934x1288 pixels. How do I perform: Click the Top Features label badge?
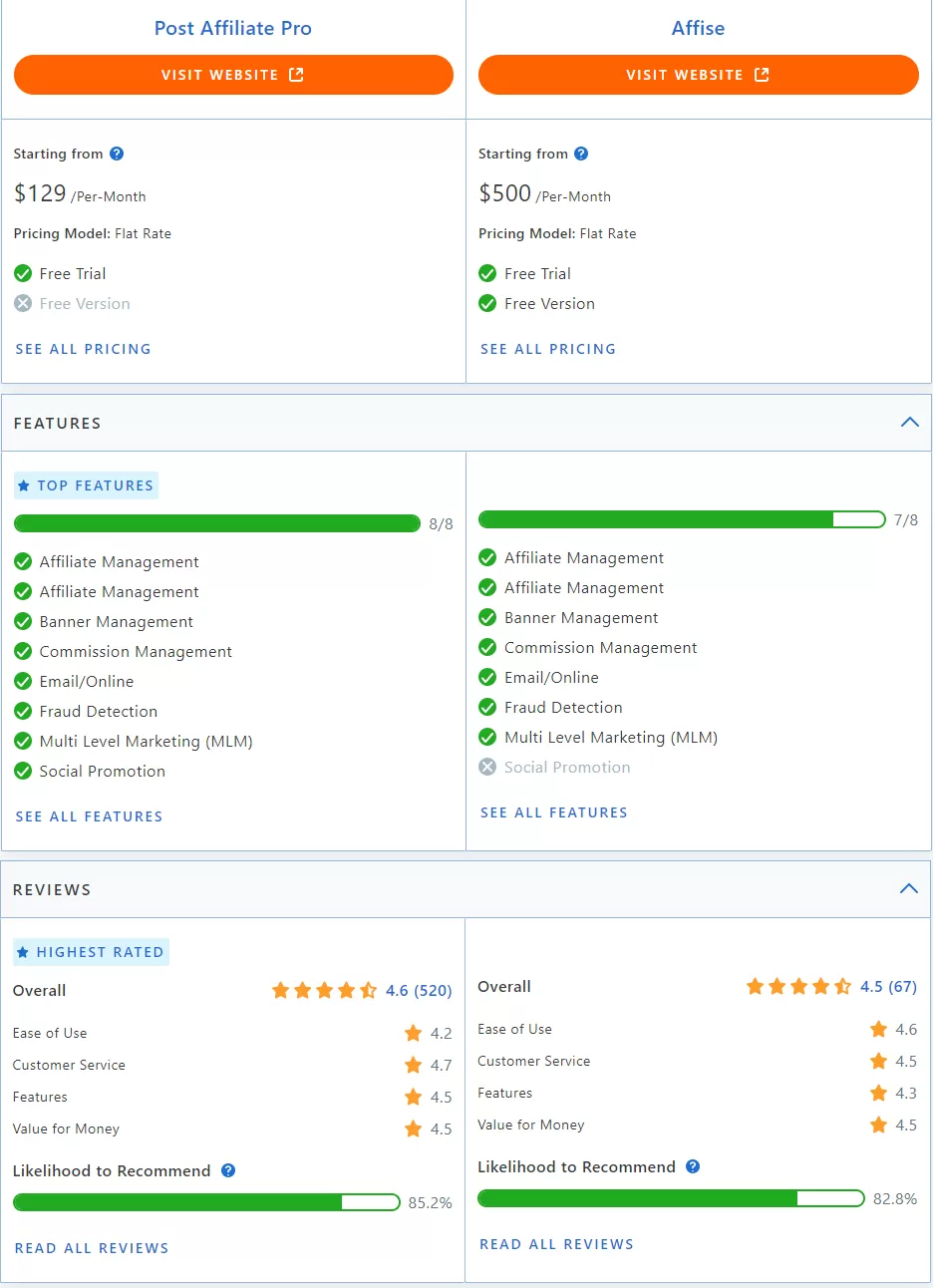[86, 485]
